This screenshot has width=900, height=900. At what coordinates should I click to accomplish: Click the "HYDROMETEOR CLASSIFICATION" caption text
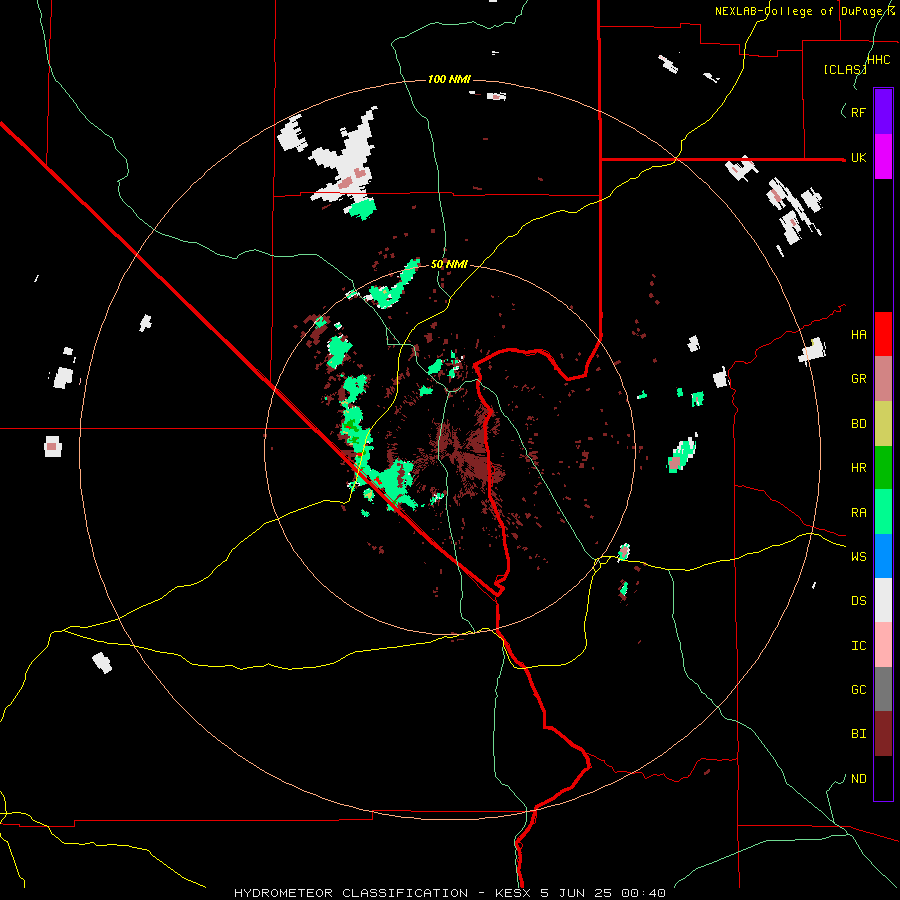point(351,893)
